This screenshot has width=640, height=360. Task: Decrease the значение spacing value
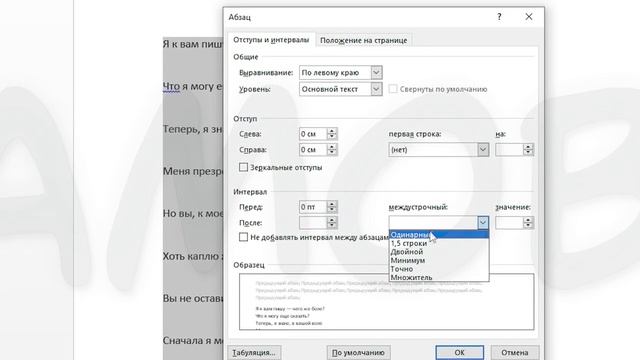point(528,226)
